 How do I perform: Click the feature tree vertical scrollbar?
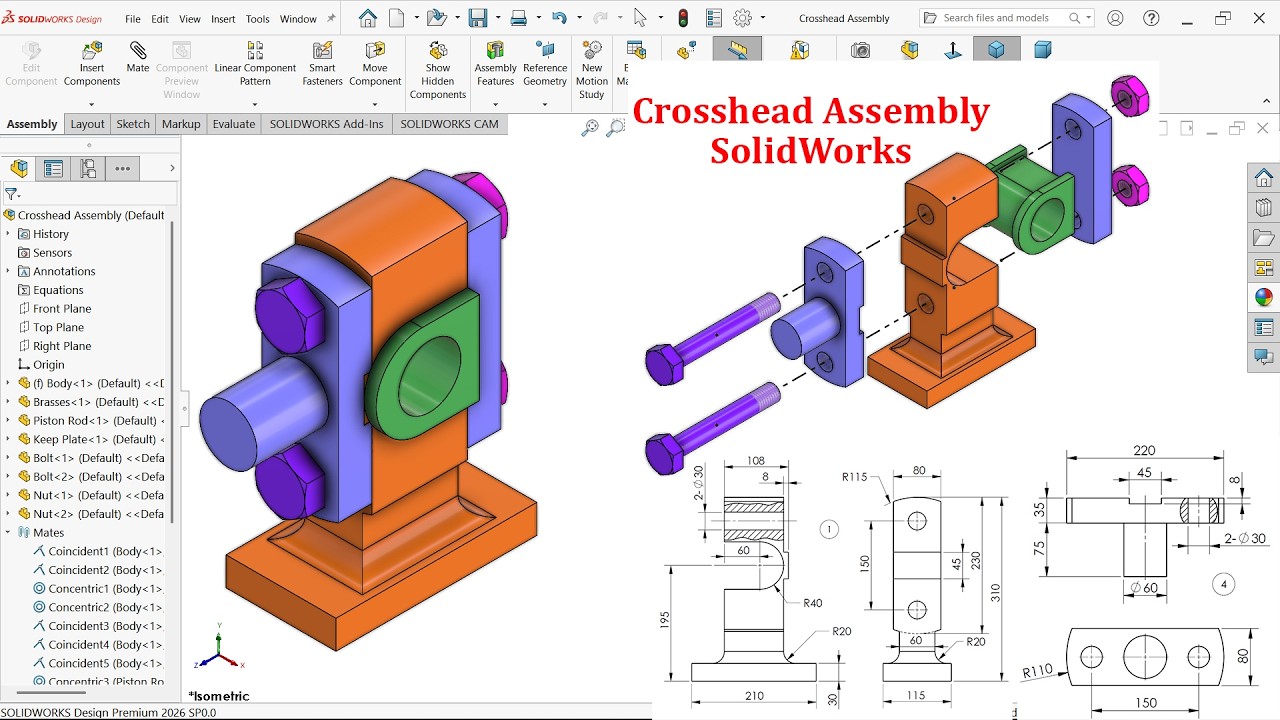click(x=171, y=370)
